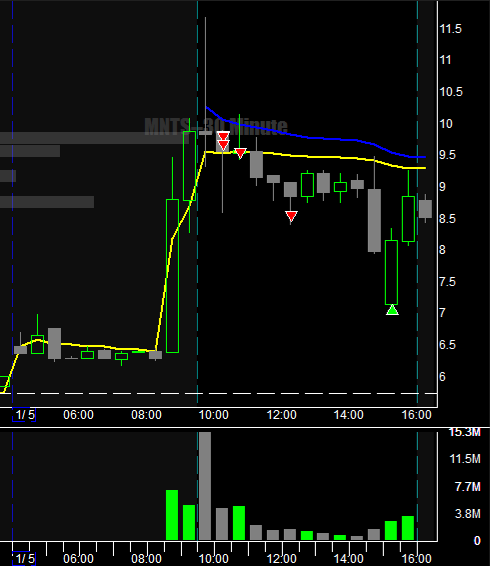Click 10:00 on the volume panel time axis

pyautogui.click(x=214, y=559)
